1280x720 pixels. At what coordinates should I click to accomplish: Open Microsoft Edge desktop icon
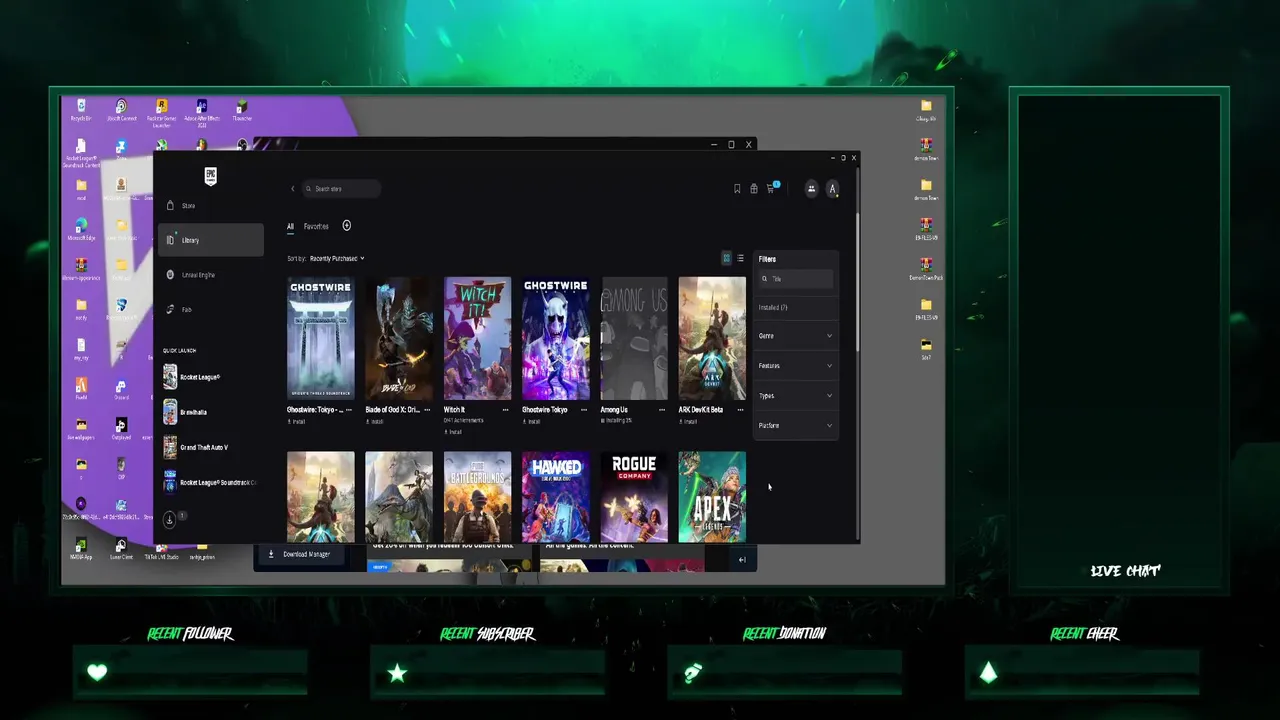click(x=81, y=230)
